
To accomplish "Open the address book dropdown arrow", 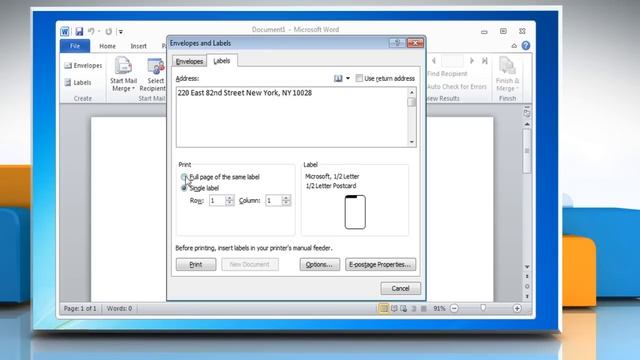I will [x=348, y=78].
